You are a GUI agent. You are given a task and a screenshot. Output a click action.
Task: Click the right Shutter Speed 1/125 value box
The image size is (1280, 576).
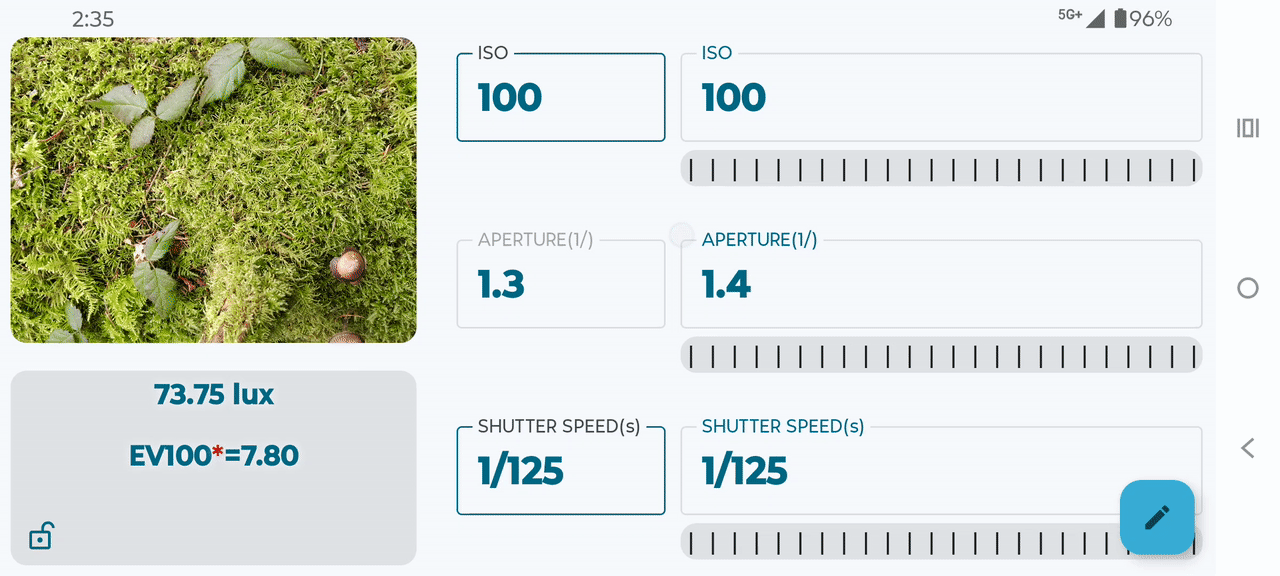click(900, 471)
